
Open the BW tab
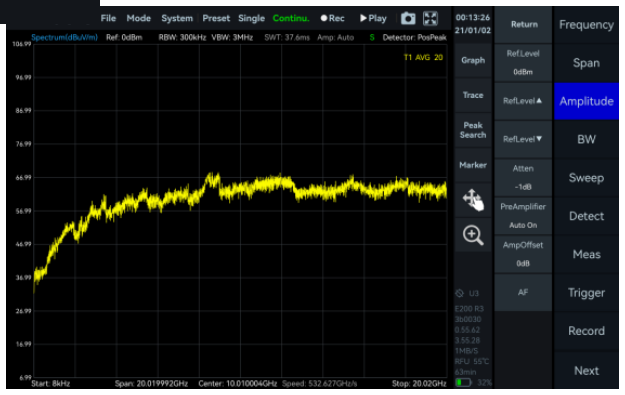point(586,140)
